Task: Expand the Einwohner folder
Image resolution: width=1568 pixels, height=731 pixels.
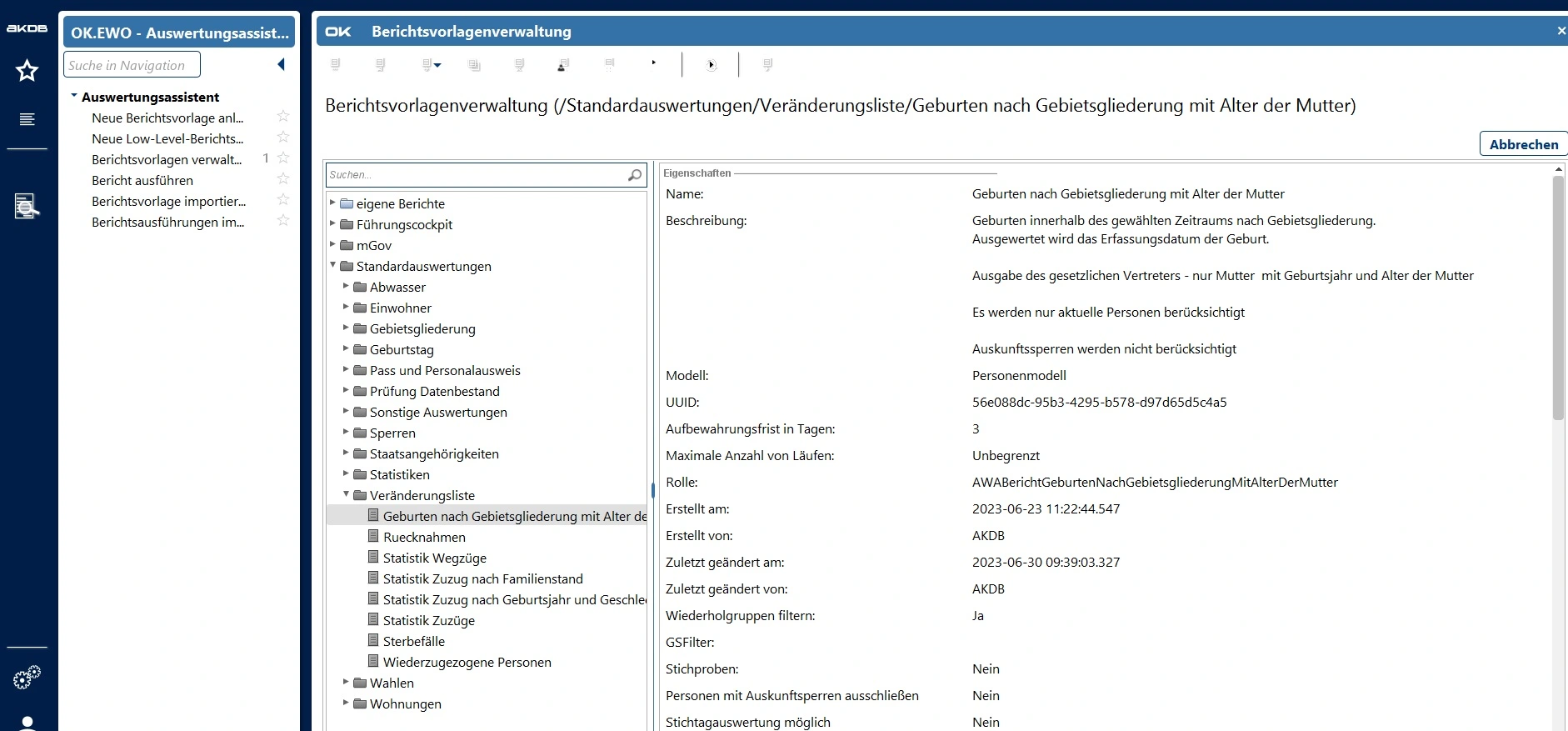Action: click(x=346, y=307)
